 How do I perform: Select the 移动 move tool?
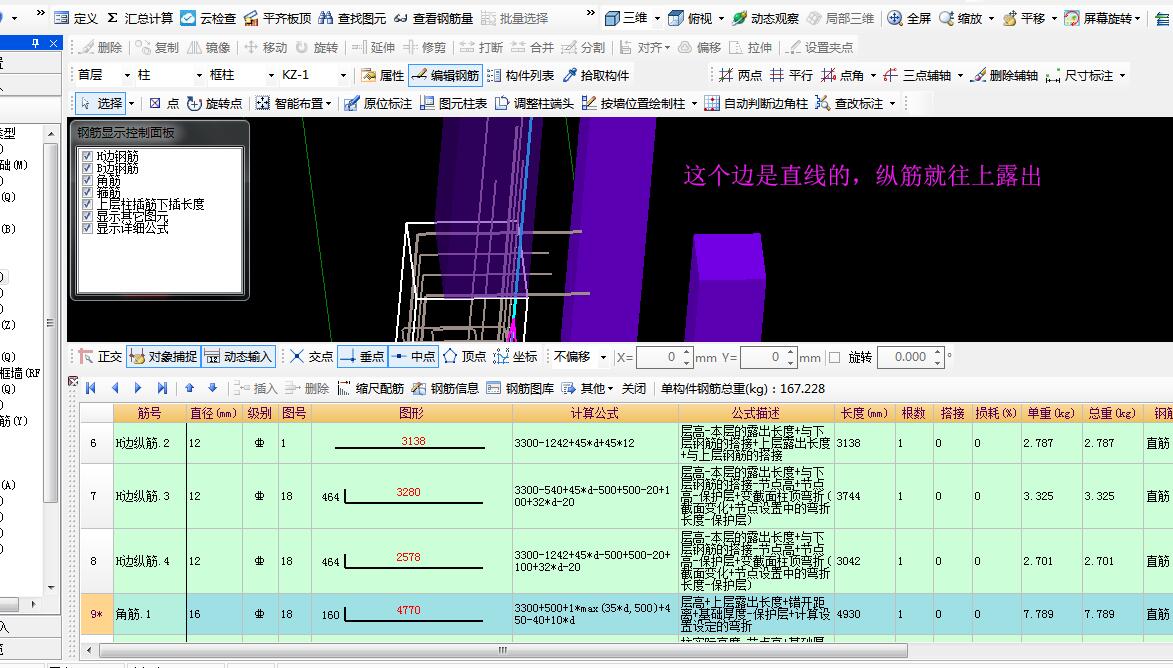(x=266, y=47)
